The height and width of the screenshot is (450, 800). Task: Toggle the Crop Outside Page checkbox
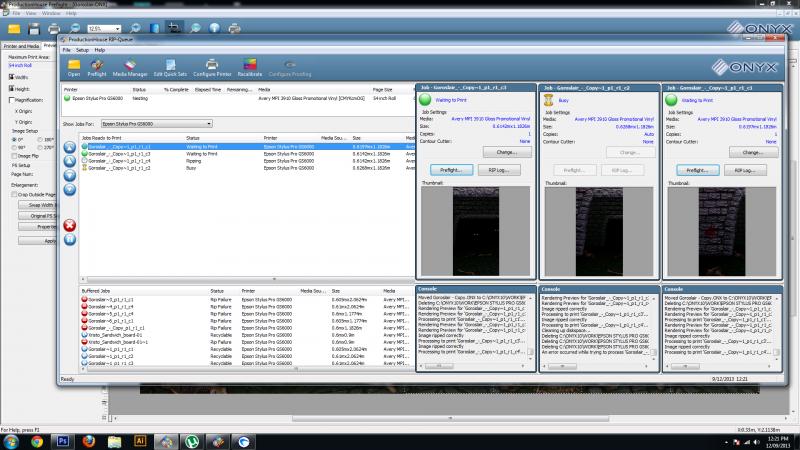pos(14,194)
